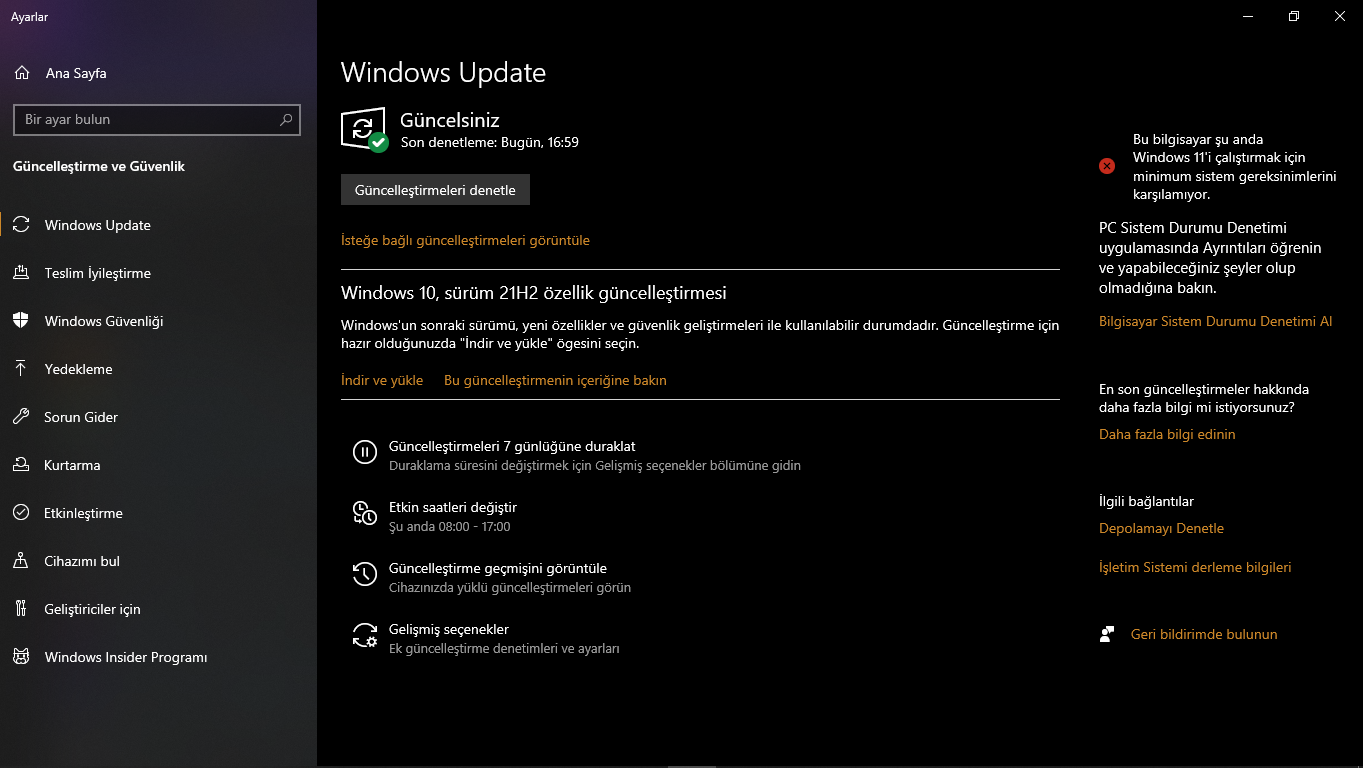Click the clock icon for Etkin saatleri değiştir
This screenshot has width=1363, height=768.
(365, 513)
